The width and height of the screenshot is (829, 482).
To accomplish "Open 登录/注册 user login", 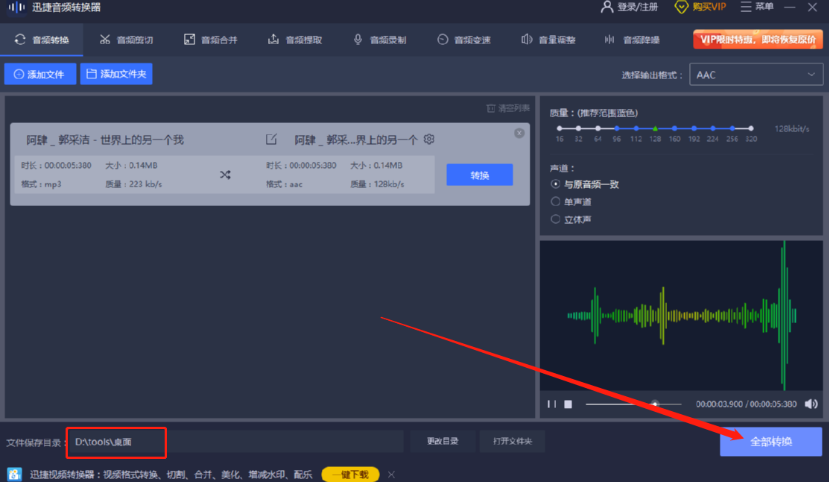I will 629,7.
